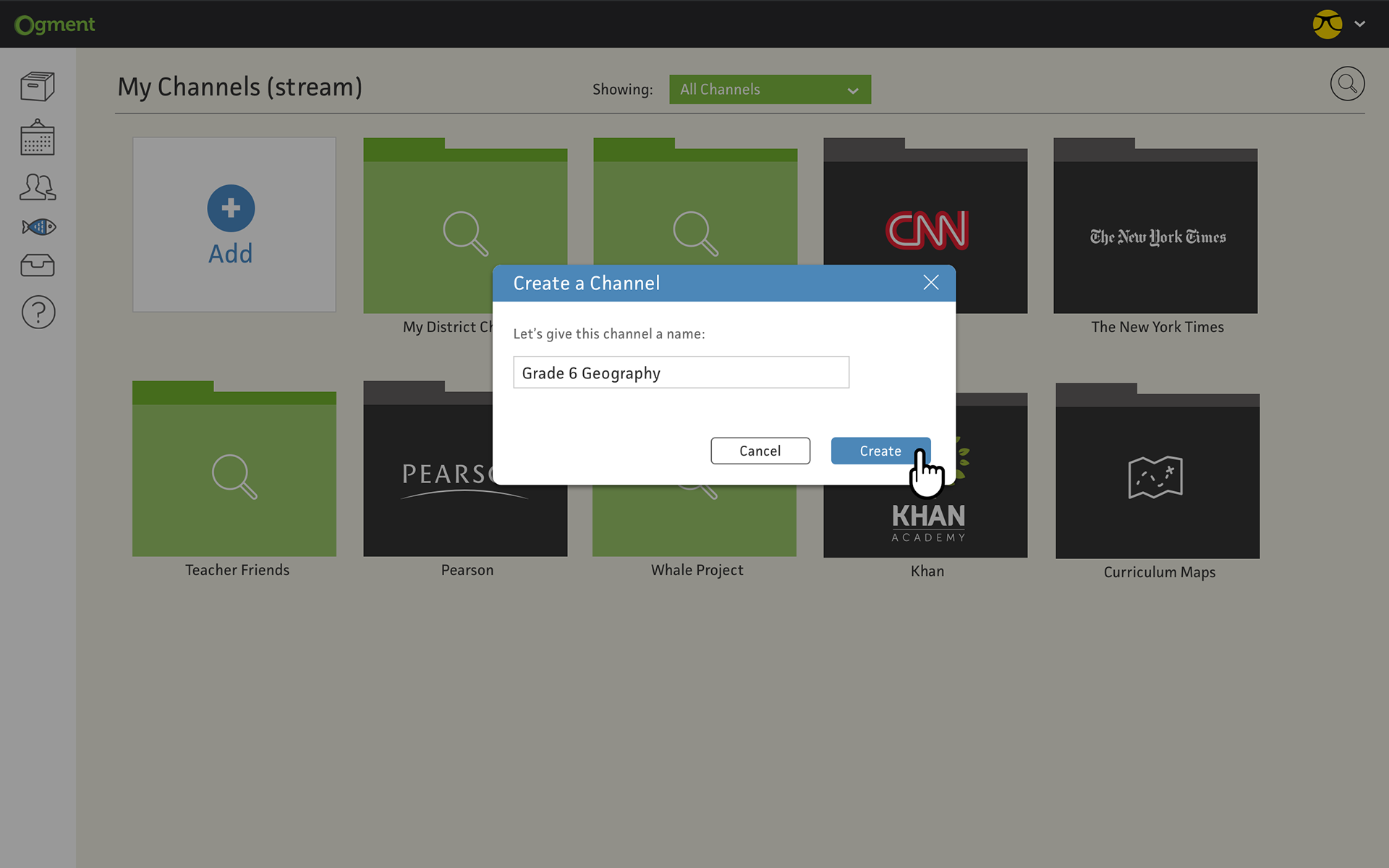Open the Whale Project channel folder
This screenshot has width=1389, height=868.
coord(694,521)
